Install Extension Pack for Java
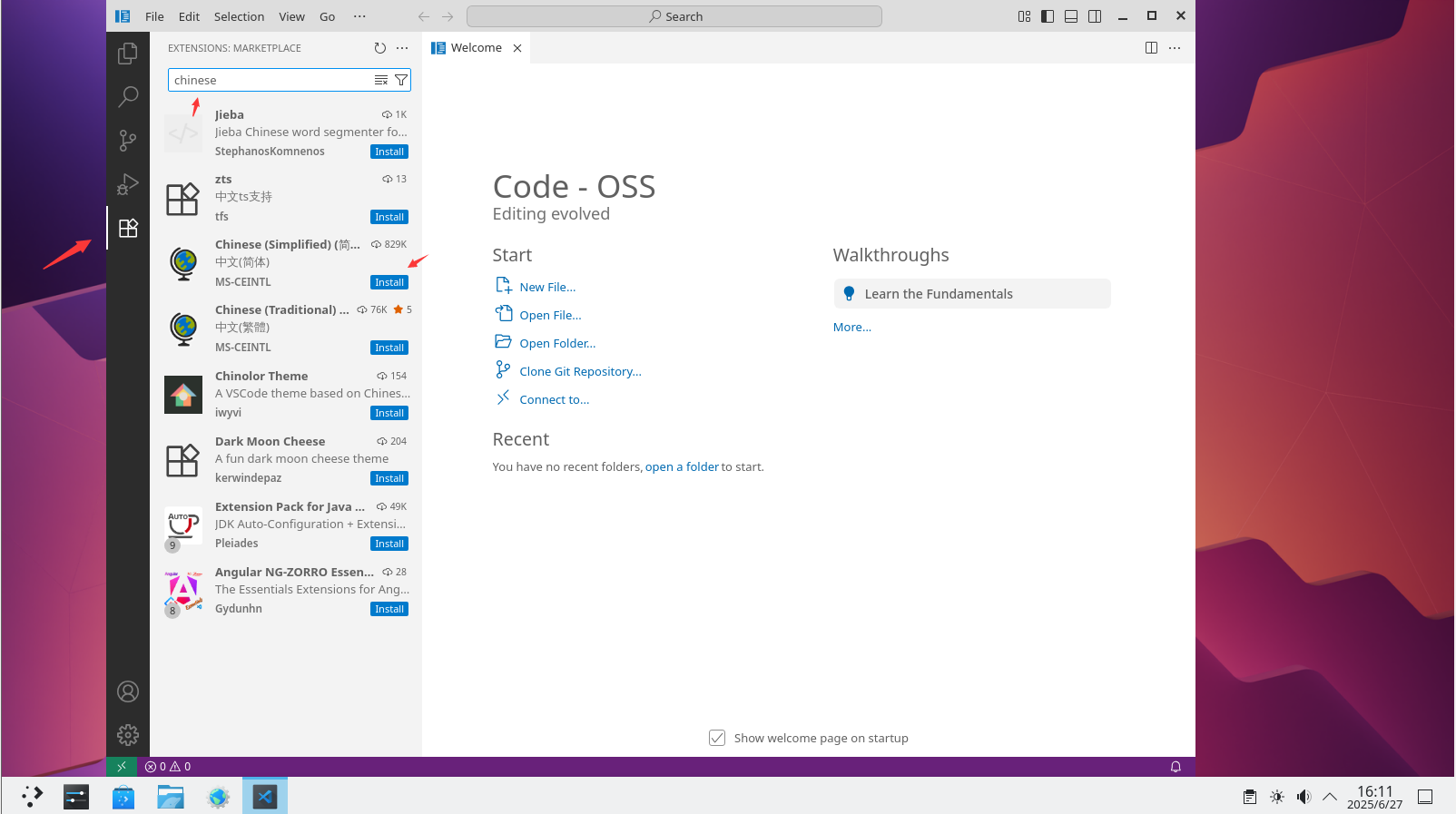Image resolution: width=1456 pixels, height=814 pixels. pos(389,544)
